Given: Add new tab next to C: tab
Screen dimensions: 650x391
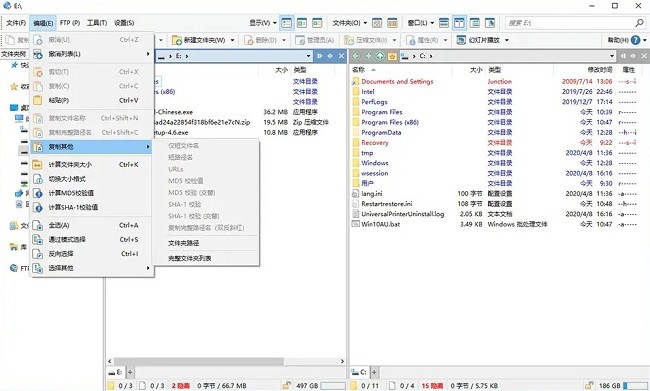Looking at the screenshot, I should (x=374, y=372).
